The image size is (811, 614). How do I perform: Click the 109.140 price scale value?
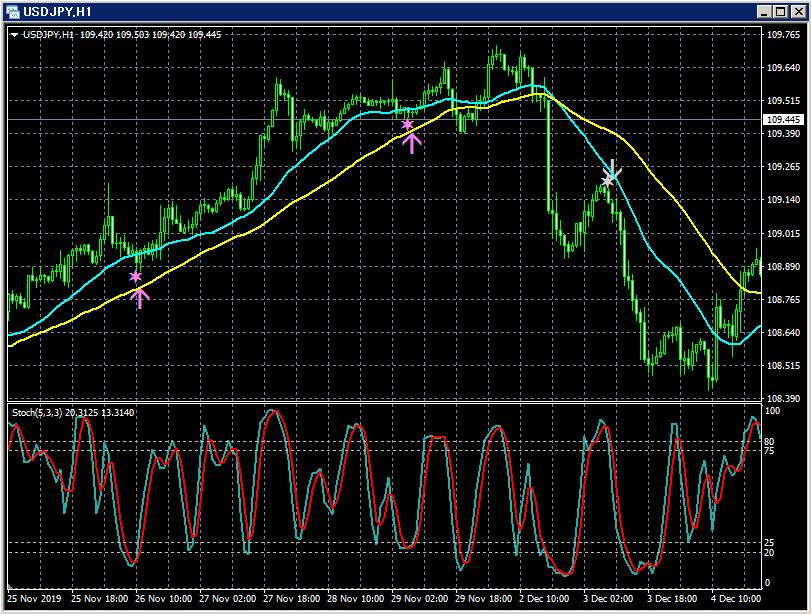pos(783,200)
